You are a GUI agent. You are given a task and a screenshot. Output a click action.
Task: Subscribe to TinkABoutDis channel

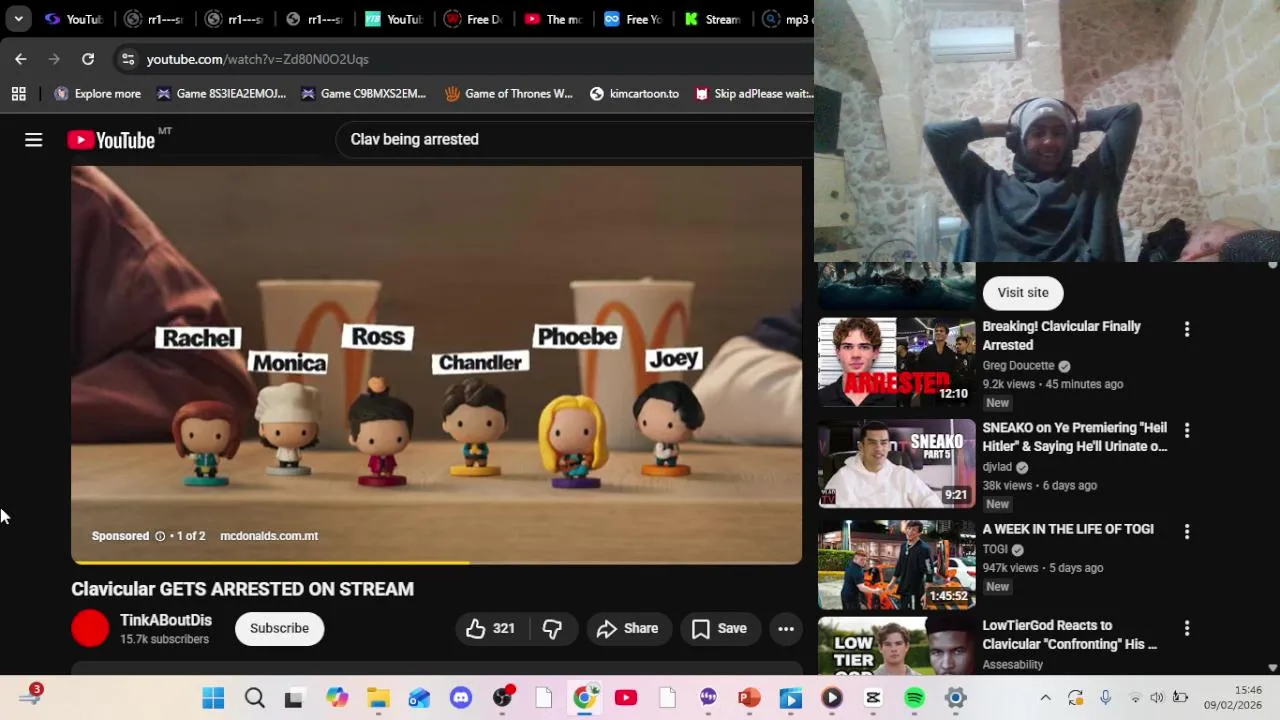[279, 628]
